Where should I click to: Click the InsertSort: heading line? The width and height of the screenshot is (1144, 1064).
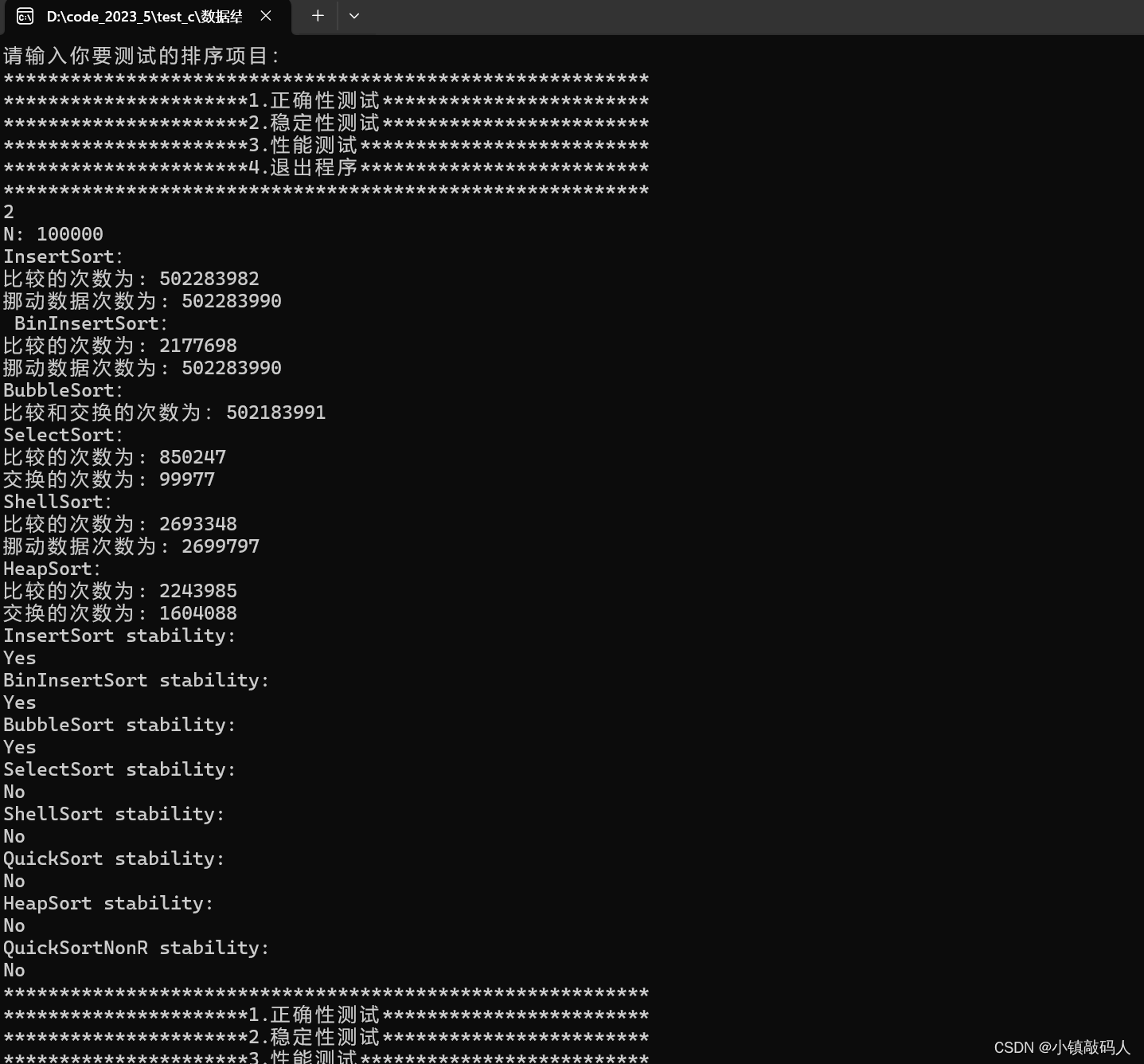(64, 256)
